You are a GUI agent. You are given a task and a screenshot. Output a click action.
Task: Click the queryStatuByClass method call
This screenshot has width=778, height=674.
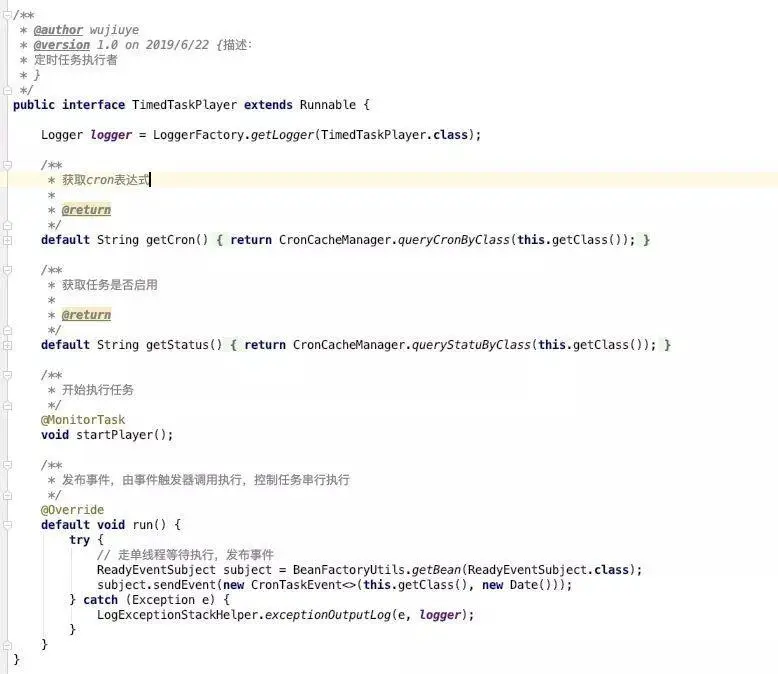click(471, 345)
